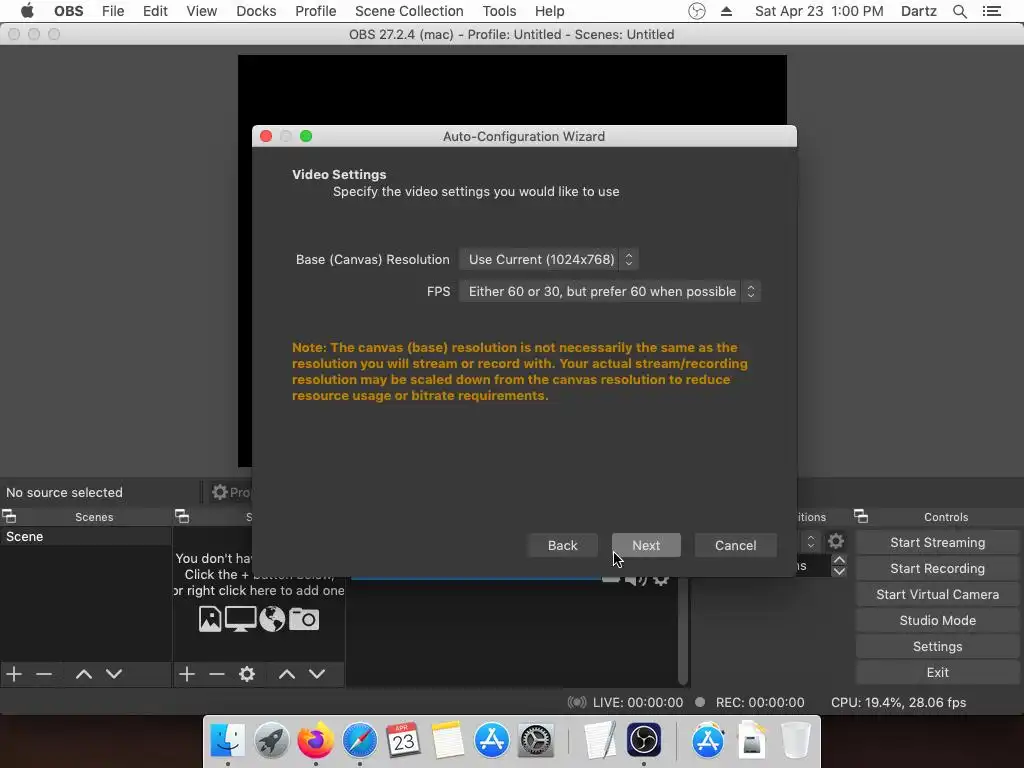Open the transition properties gear icon
The image size is (1024, 768).
point(836,541)
